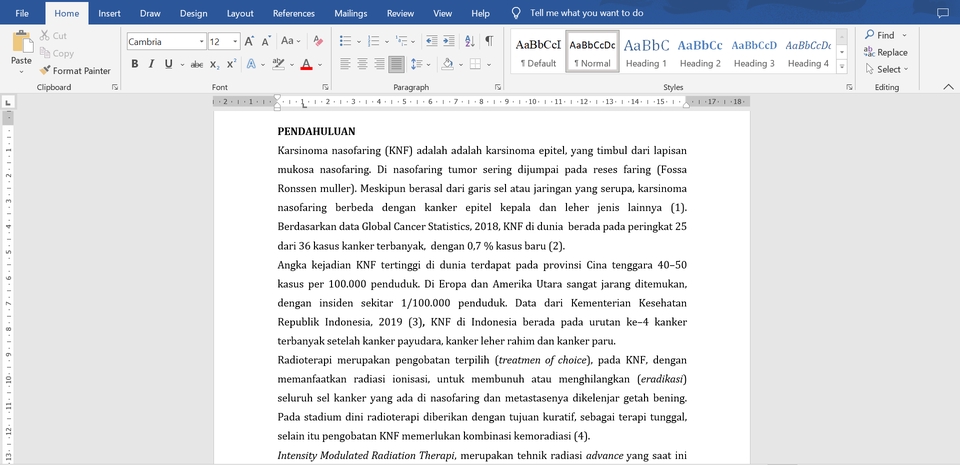
Task: Open underline style dropdown arrow
Action: (182, 64)
